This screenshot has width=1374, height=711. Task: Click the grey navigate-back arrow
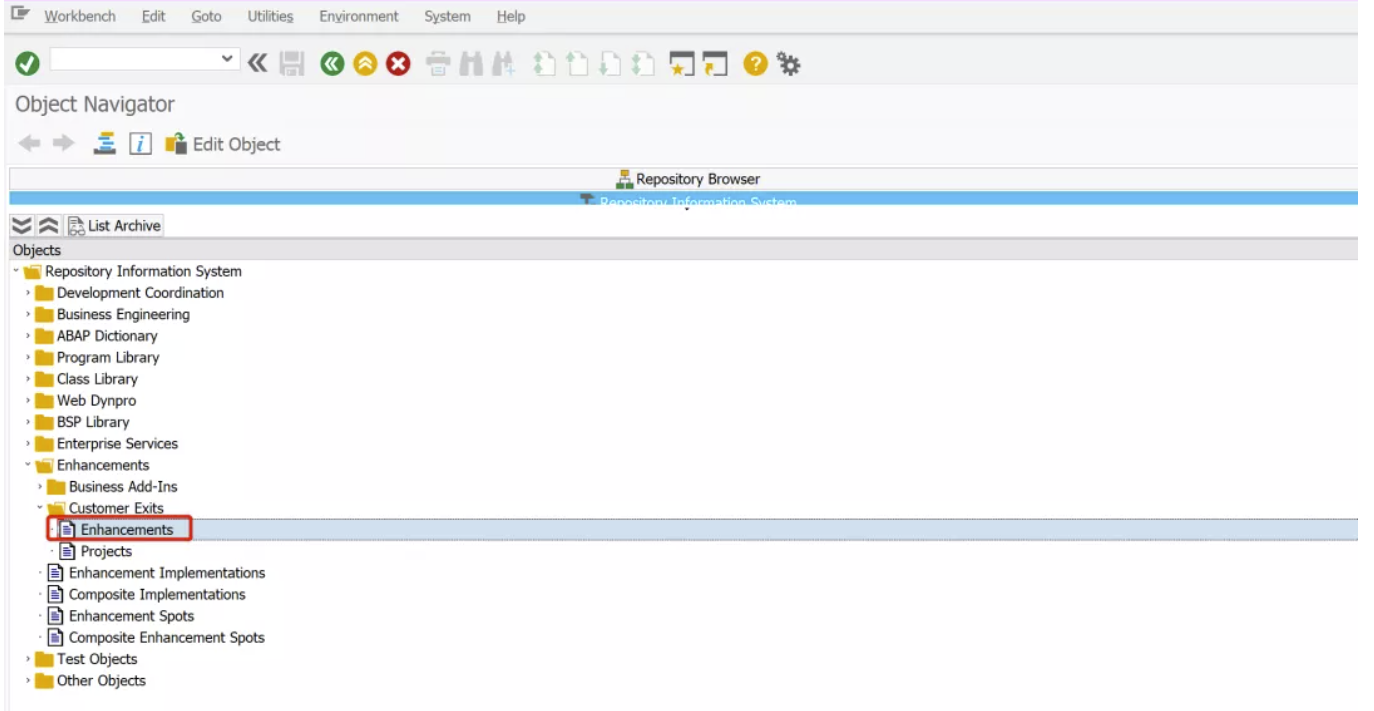point(30,144)
